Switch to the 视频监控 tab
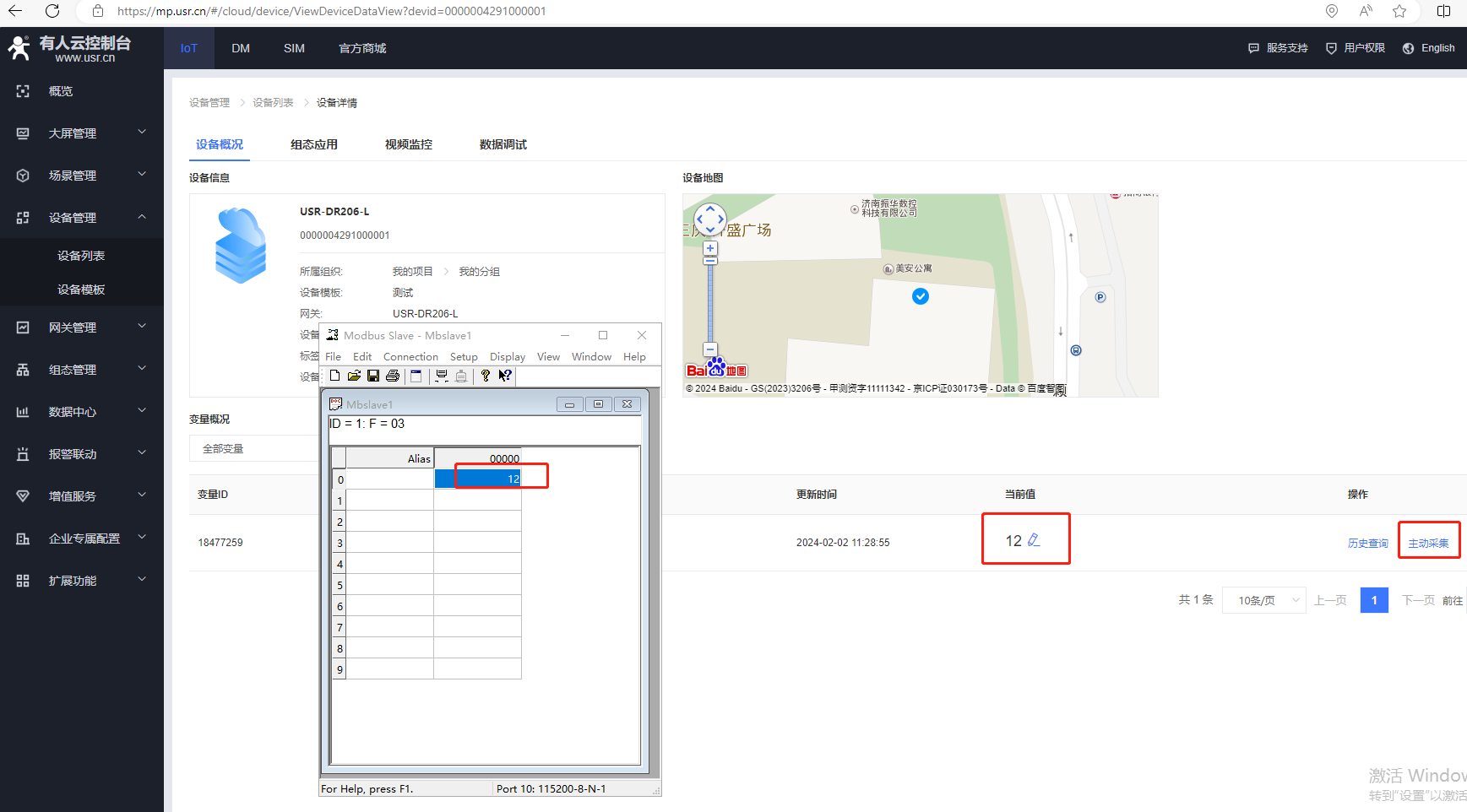 pyautogui.click(x=409, y=144)
